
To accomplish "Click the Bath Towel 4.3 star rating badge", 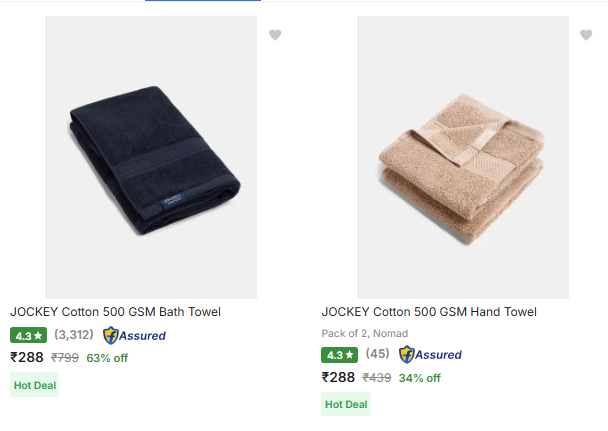I will tap(29, 336).
